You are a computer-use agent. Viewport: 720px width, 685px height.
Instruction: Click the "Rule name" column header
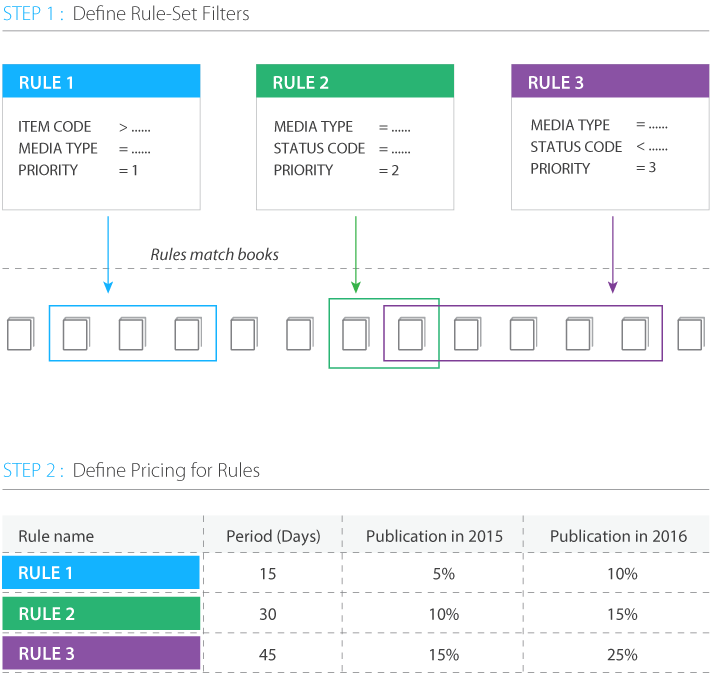pyautogui.click(x=56, y=536)
